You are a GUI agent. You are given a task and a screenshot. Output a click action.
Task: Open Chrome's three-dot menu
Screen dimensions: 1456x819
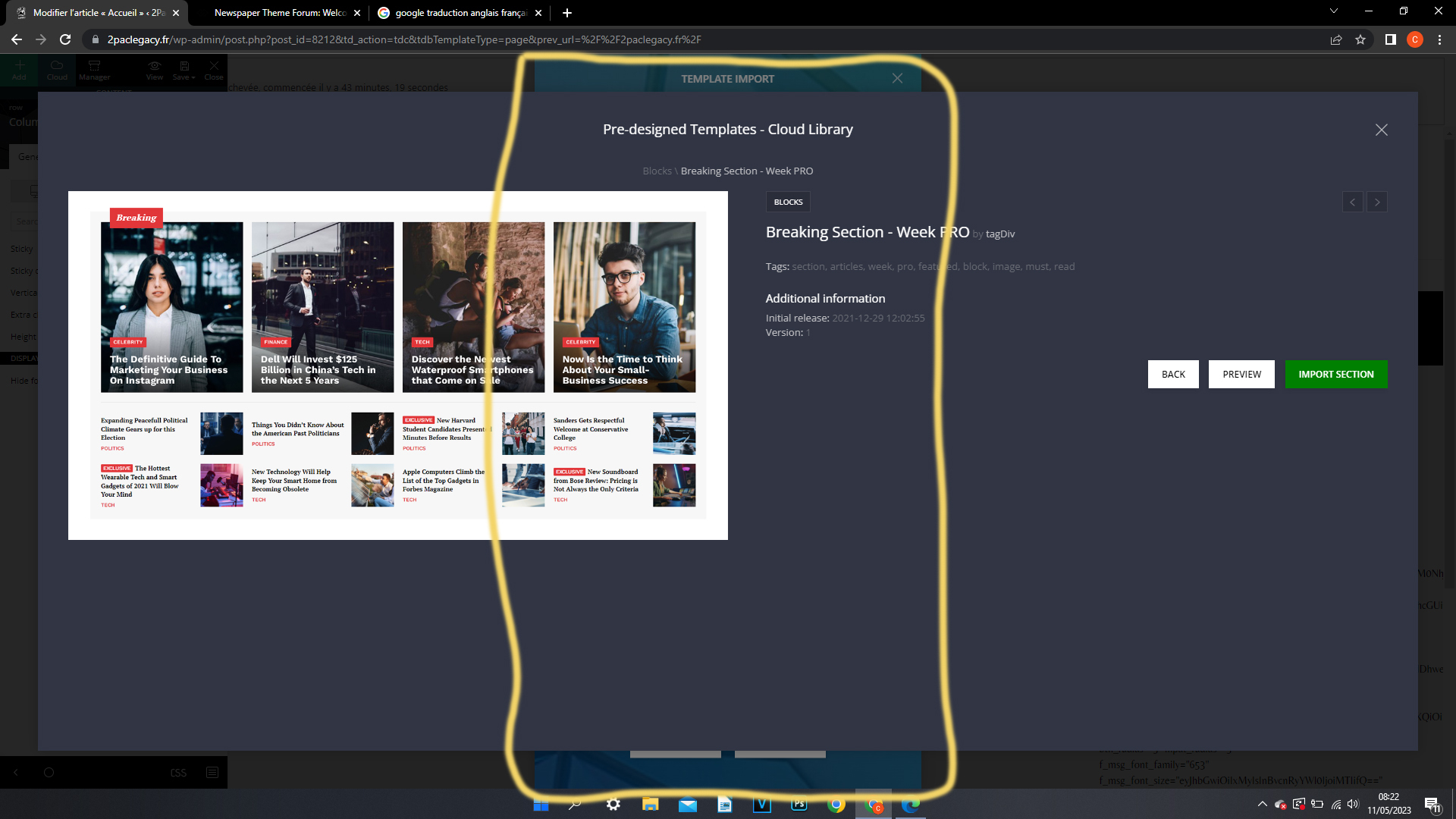tap(1439, 39)
